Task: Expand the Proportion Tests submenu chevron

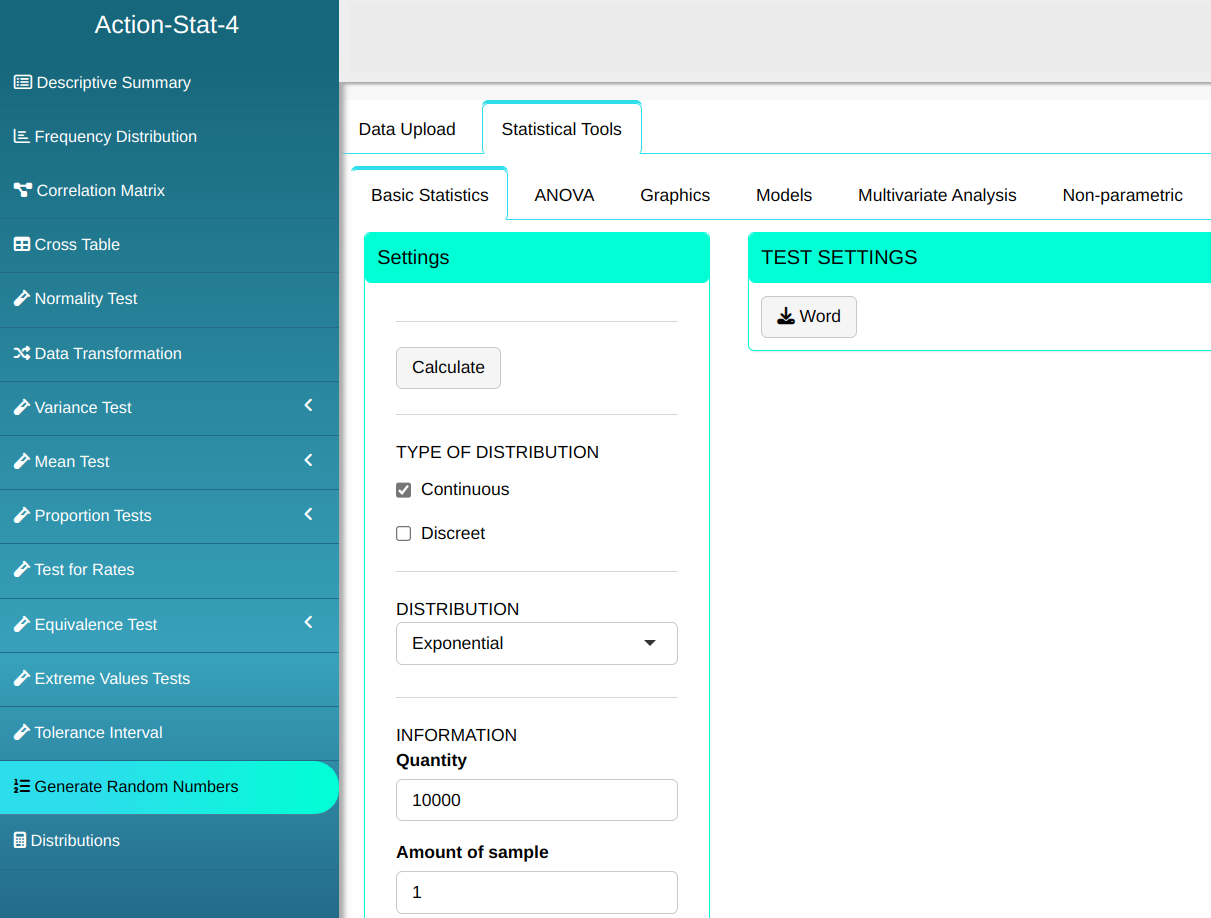Action: (308, 514)
